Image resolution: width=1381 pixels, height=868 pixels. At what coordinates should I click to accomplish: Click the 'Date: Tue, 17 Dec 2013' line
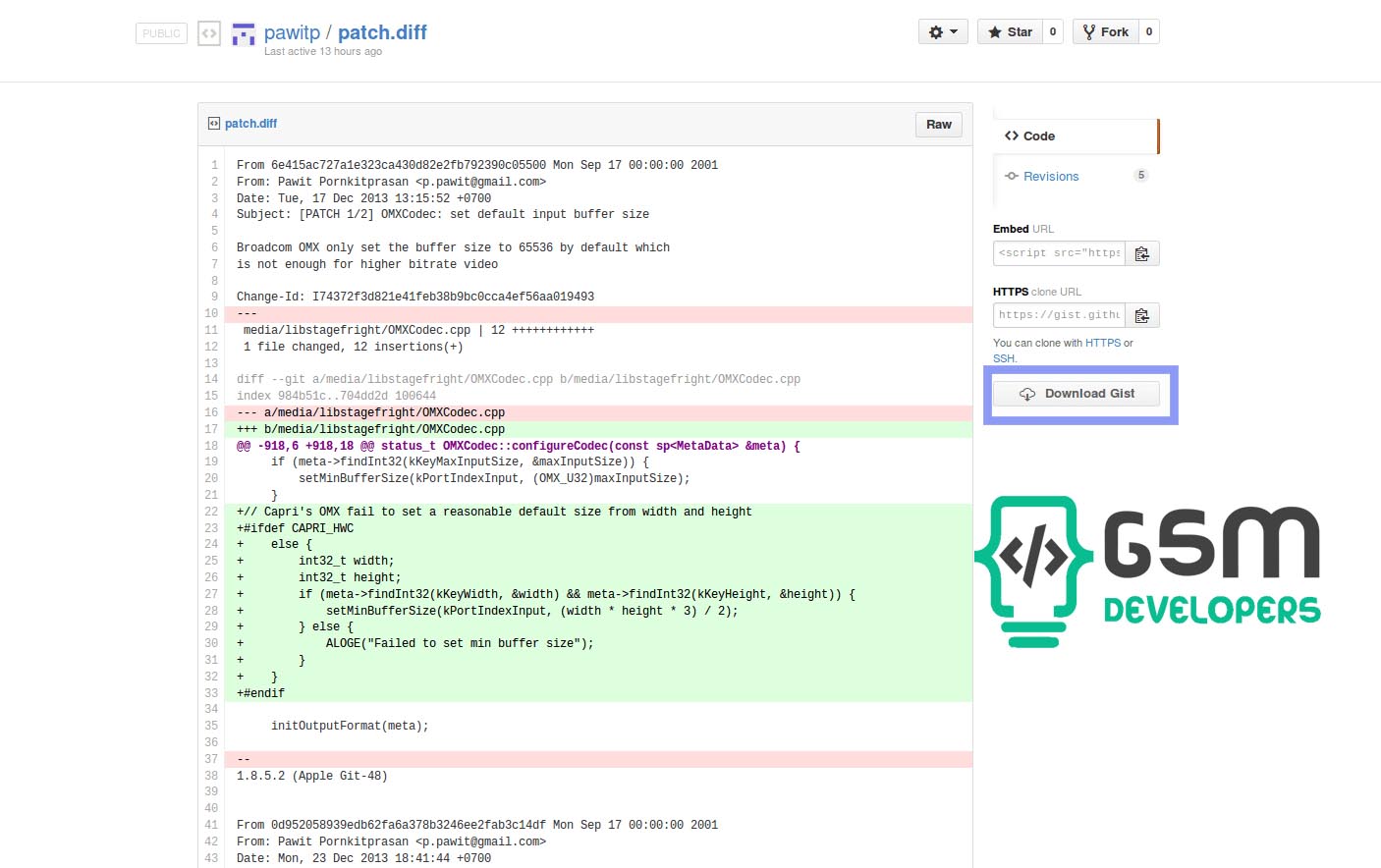click(363, 197)
